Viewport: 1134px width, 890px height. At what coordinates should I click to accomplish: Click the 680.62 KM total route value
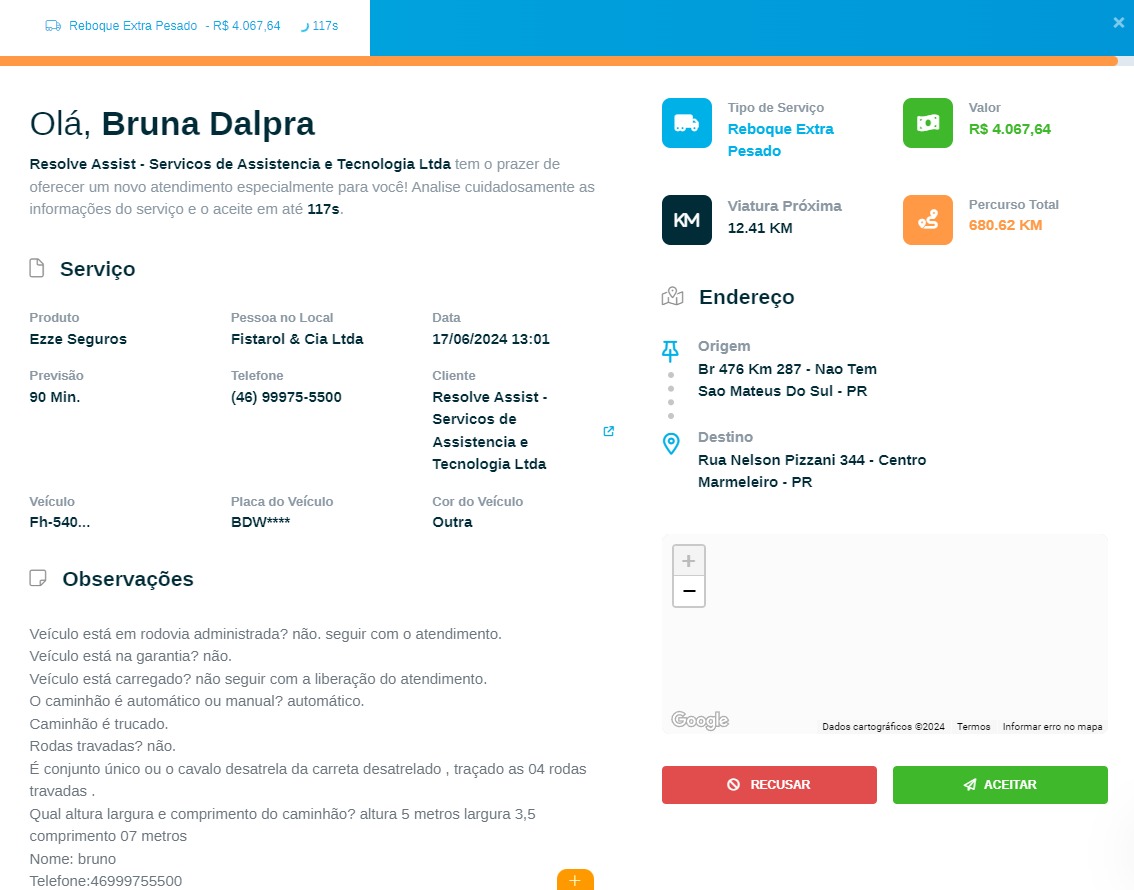click(x=1005, y=225)
